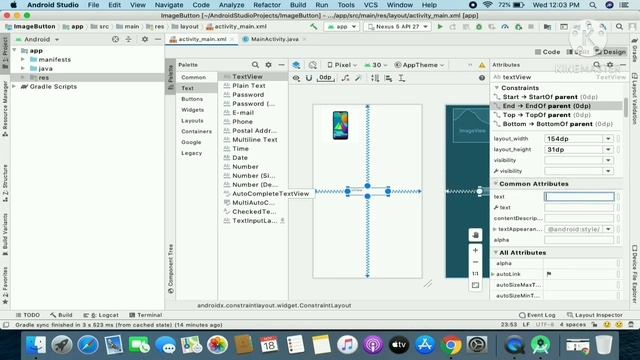Select Widgets palette category
This screenshot has height=360, width=640.
(x=192, y=110)
